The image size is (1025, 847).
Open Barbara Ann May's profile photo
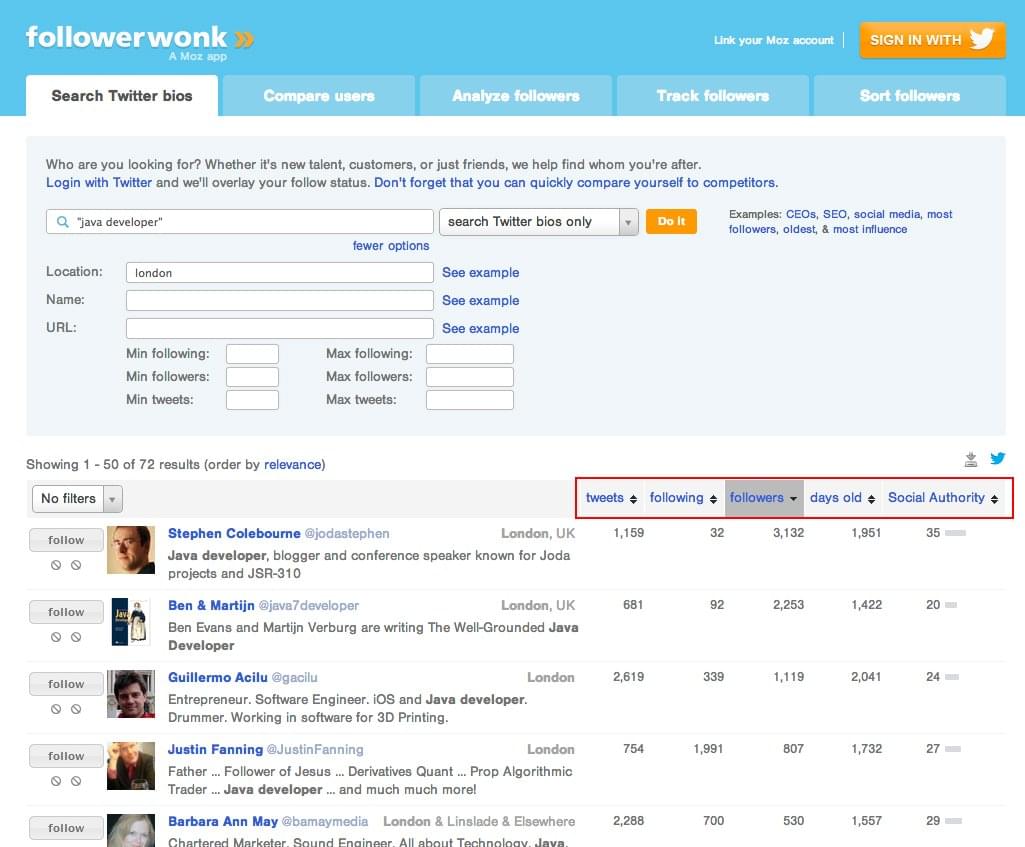(x=131, y=830)
